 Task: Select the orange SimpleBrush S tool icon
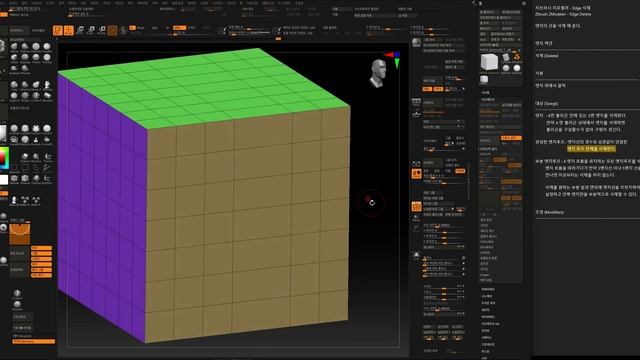coord(517,57)
